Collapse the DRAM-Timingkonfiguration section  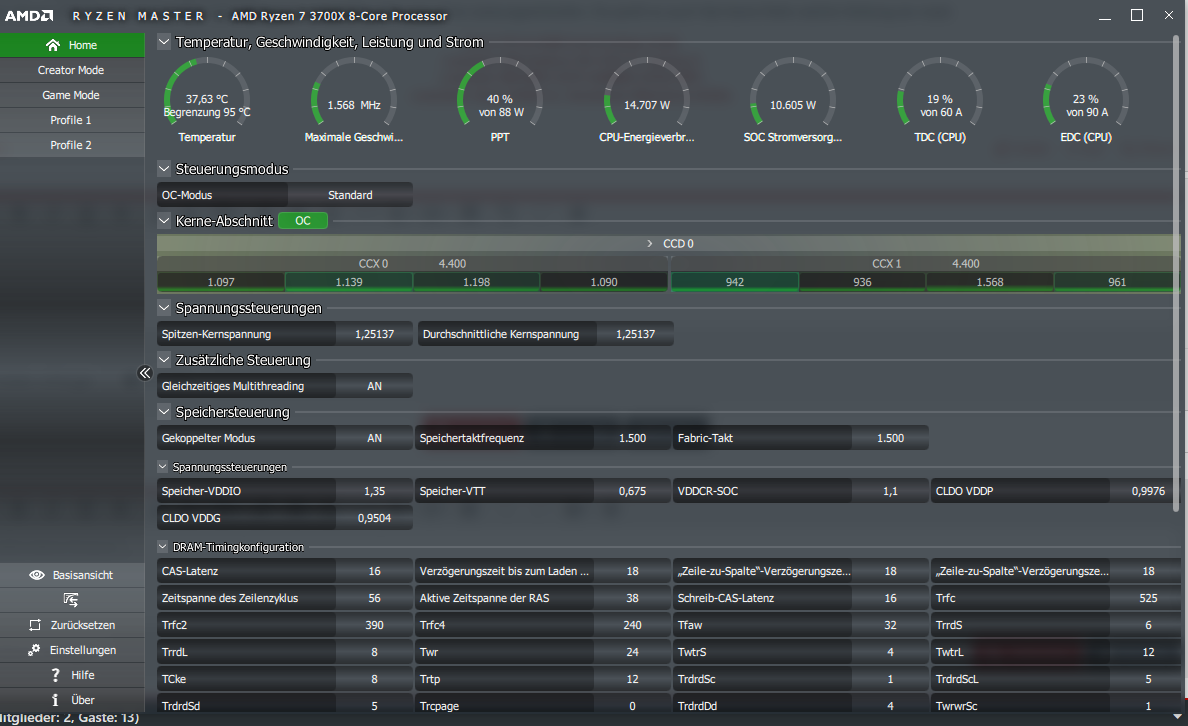point(162,546)
